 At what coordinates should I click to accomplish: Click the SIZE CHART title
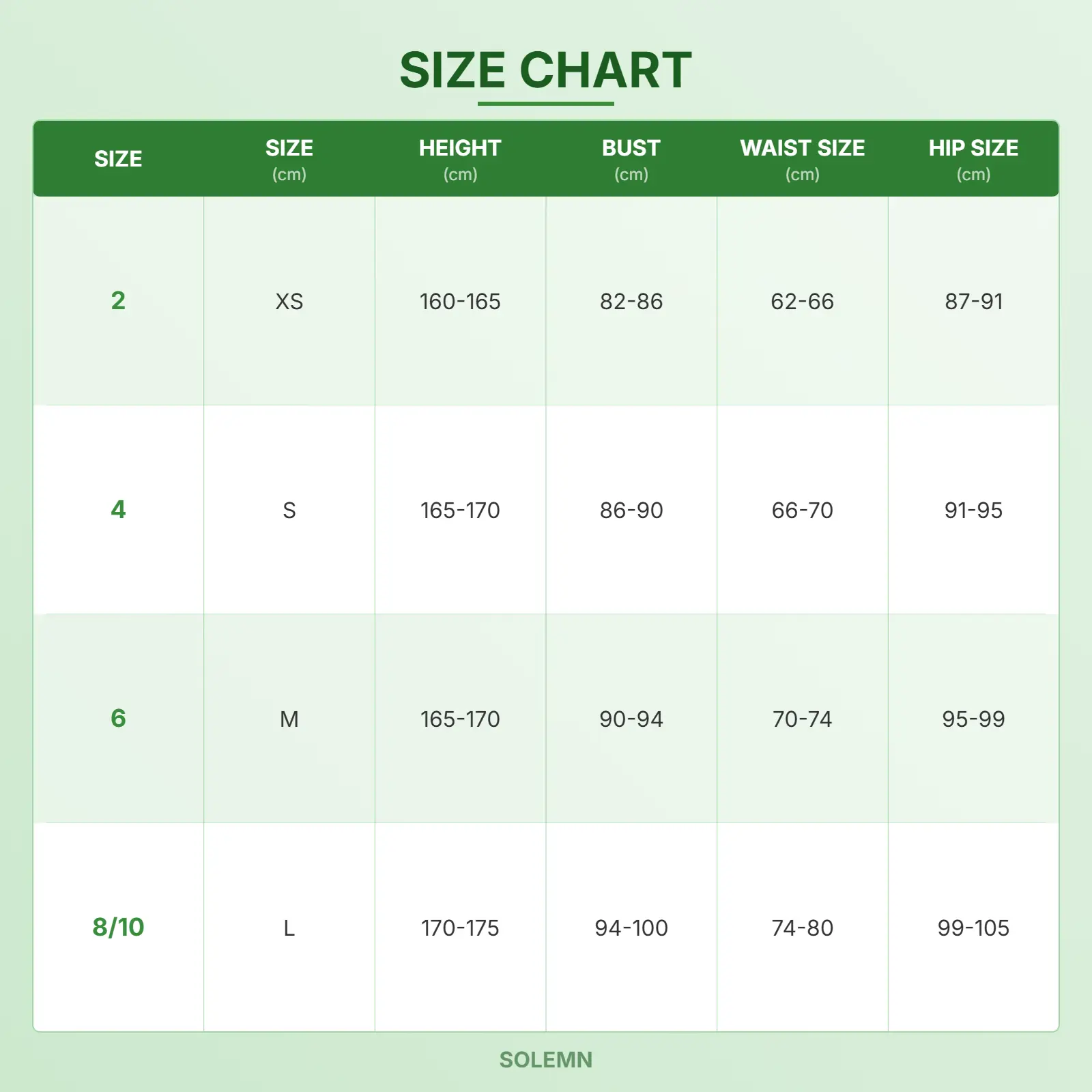coord(545,70)
